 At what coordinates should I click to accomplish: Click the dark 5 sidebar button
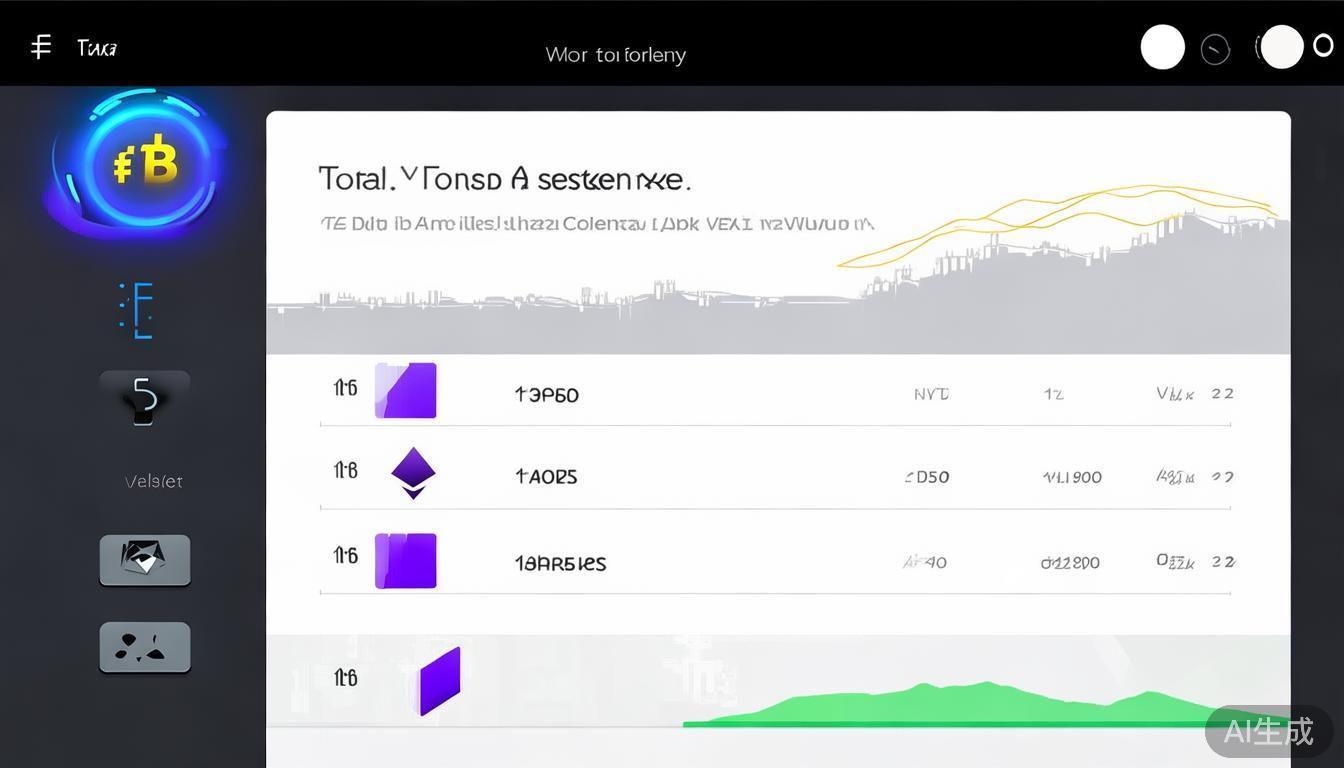click(x=145, y=398)
